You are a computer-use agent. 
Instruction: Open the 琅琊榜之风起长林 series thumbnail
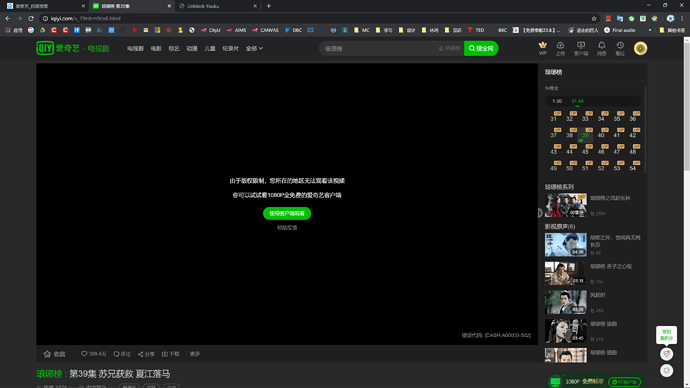[x=565, y=205]
